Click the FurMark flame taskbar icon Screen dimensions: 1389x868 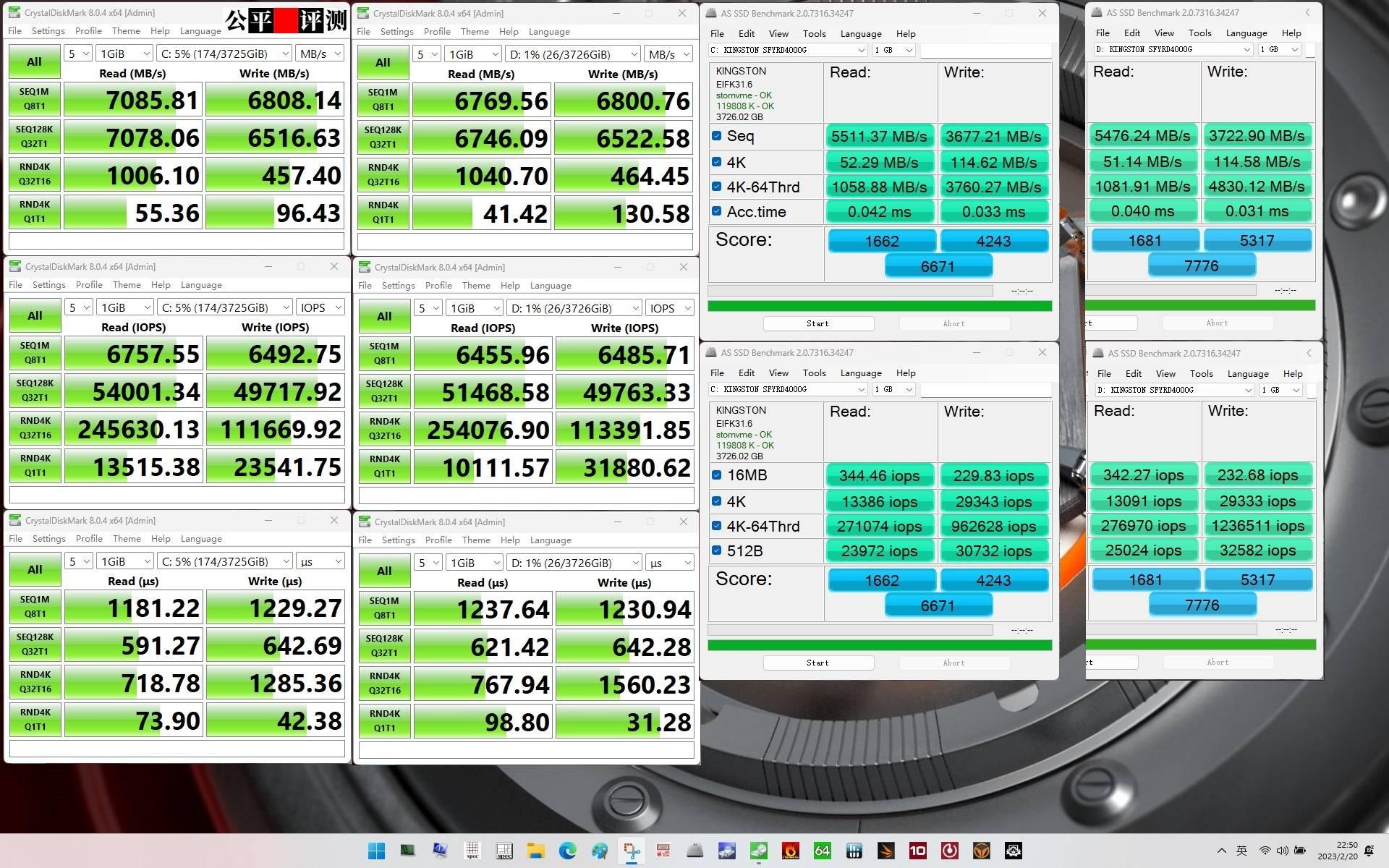point(790,851)
